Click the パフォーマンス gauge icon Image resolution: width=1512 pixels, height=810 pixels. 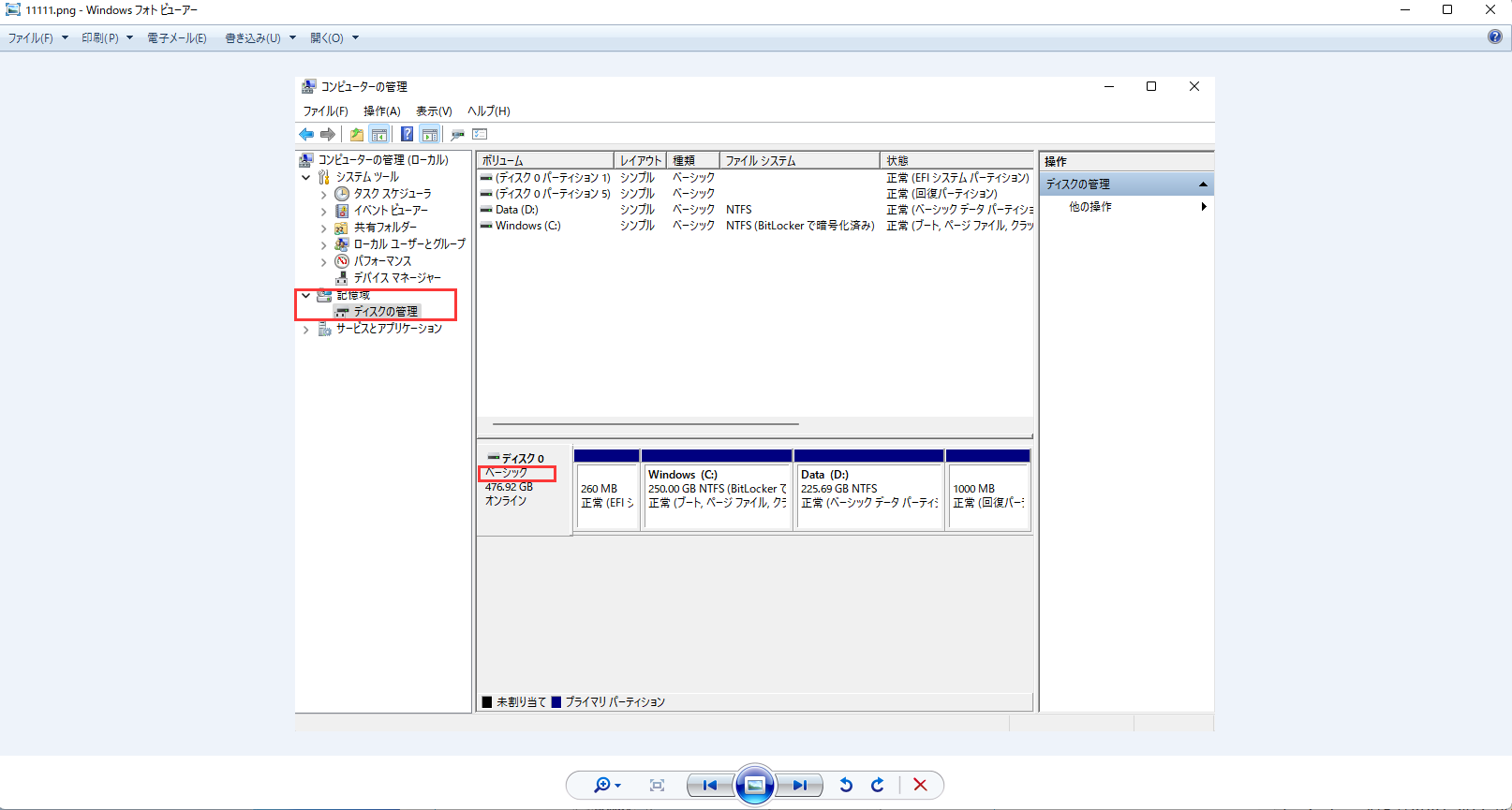tap(342, 261)
